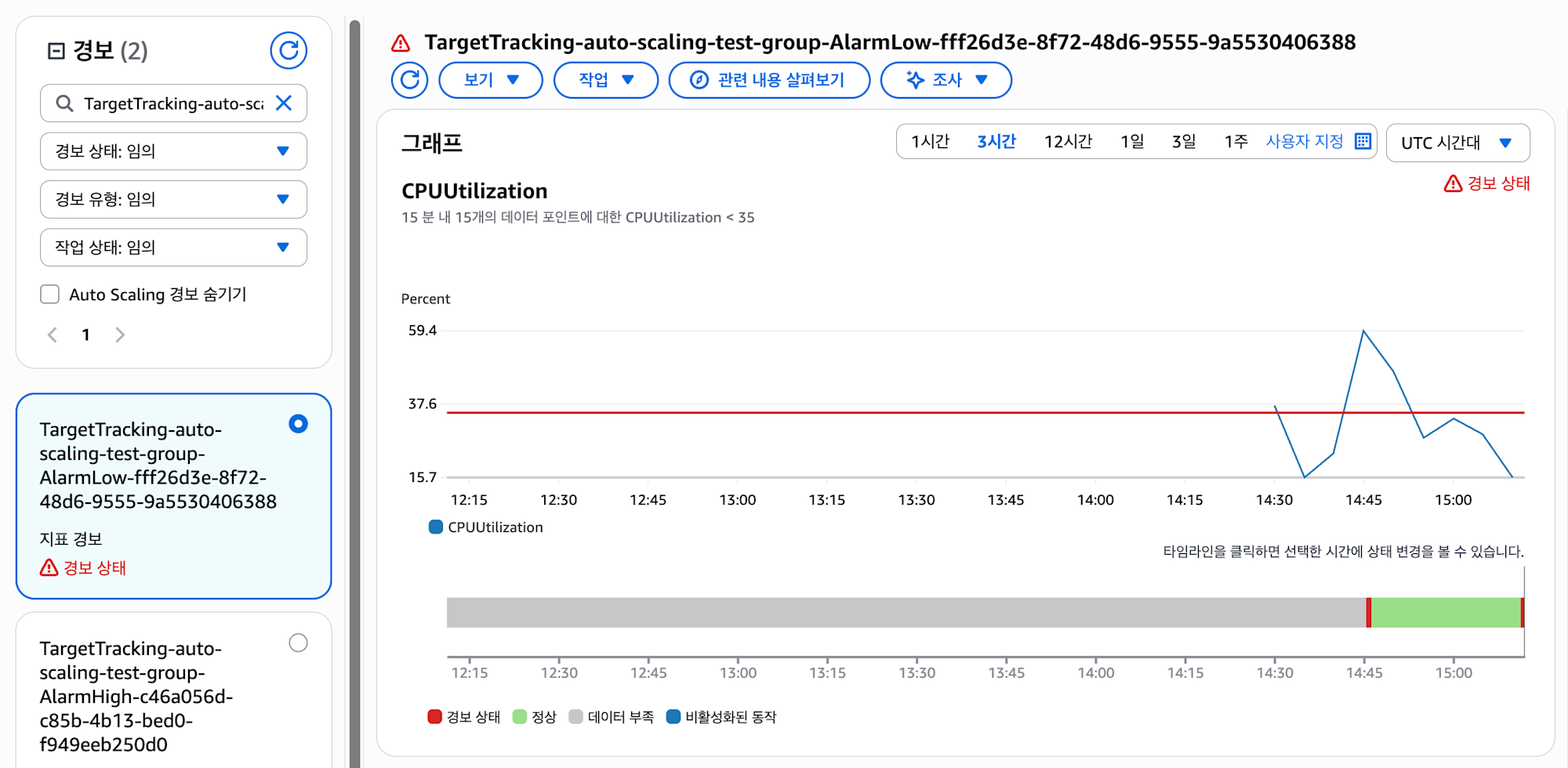The height and width of the screenshot is (768, 1568).
Task: Select the AlarmLow alarm radio button
Action: coord(298,424)
